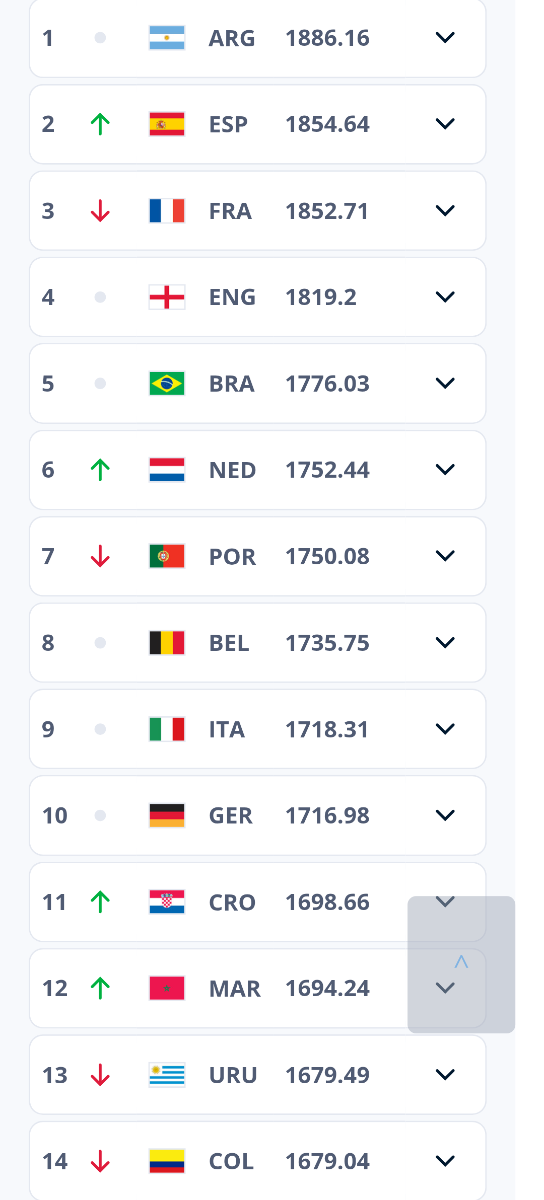Click red down arrow beside FRA
Screen dimensions: 544x1200
coord(100,211)
